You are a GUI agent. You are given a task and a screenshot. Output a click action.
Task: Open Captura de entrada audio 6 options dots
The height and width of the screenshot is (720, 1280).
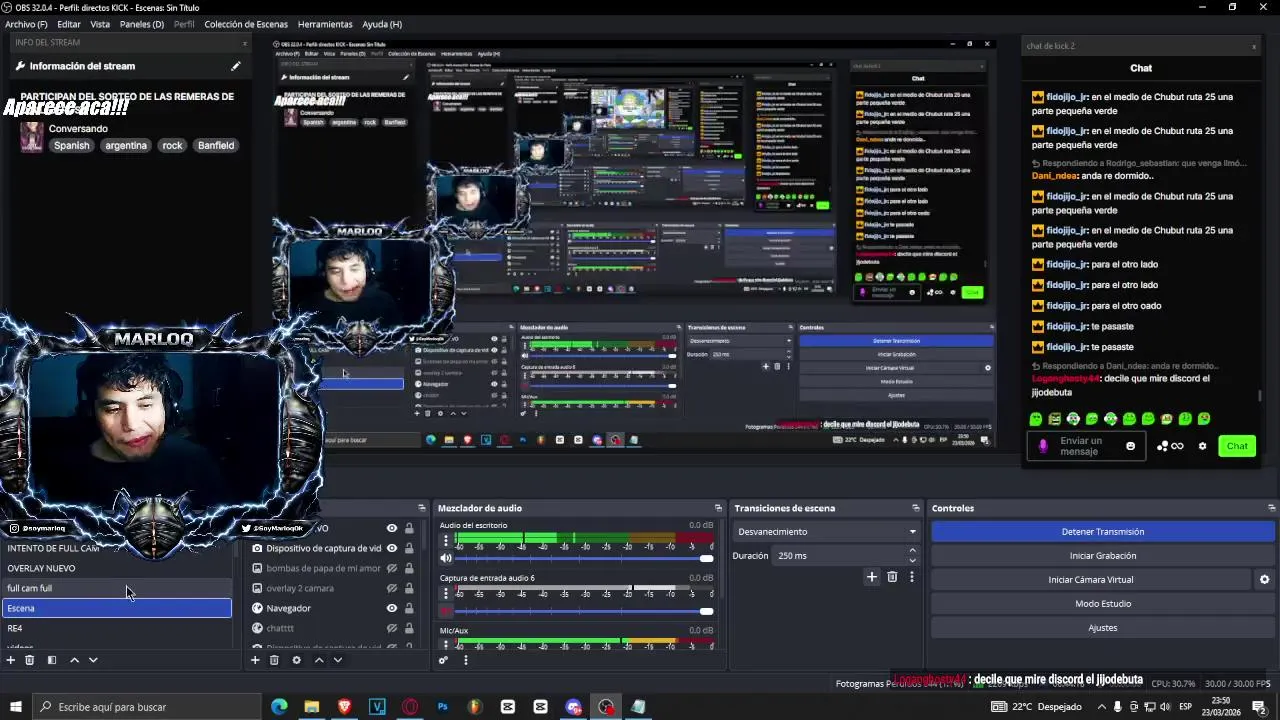[447, 592]
